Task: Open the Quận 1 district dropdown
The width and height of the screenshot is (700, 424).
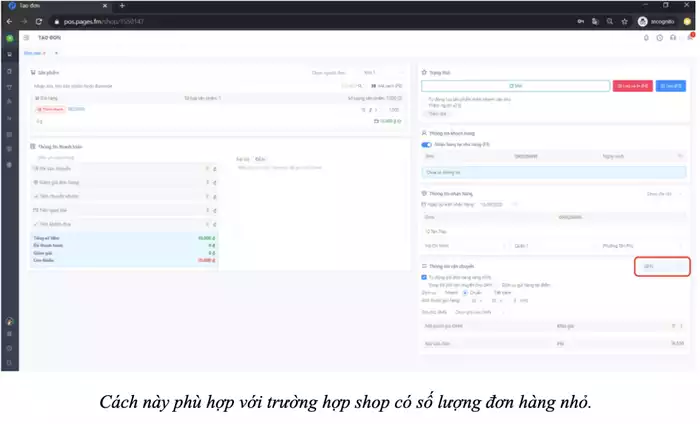Action: (554, 246)
